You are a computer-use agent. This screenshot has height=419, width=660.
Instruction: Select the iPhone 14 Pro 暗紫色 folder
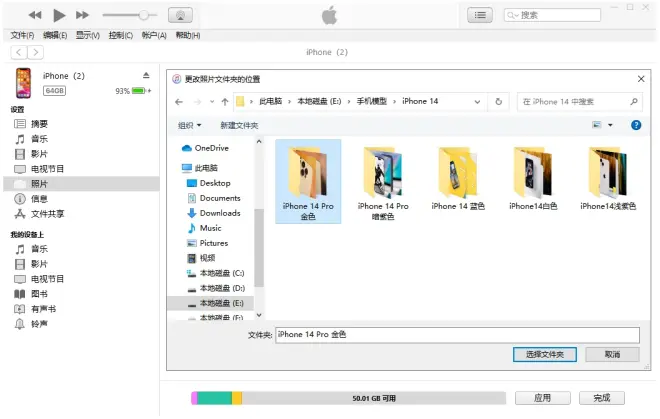tap(383, 184)
